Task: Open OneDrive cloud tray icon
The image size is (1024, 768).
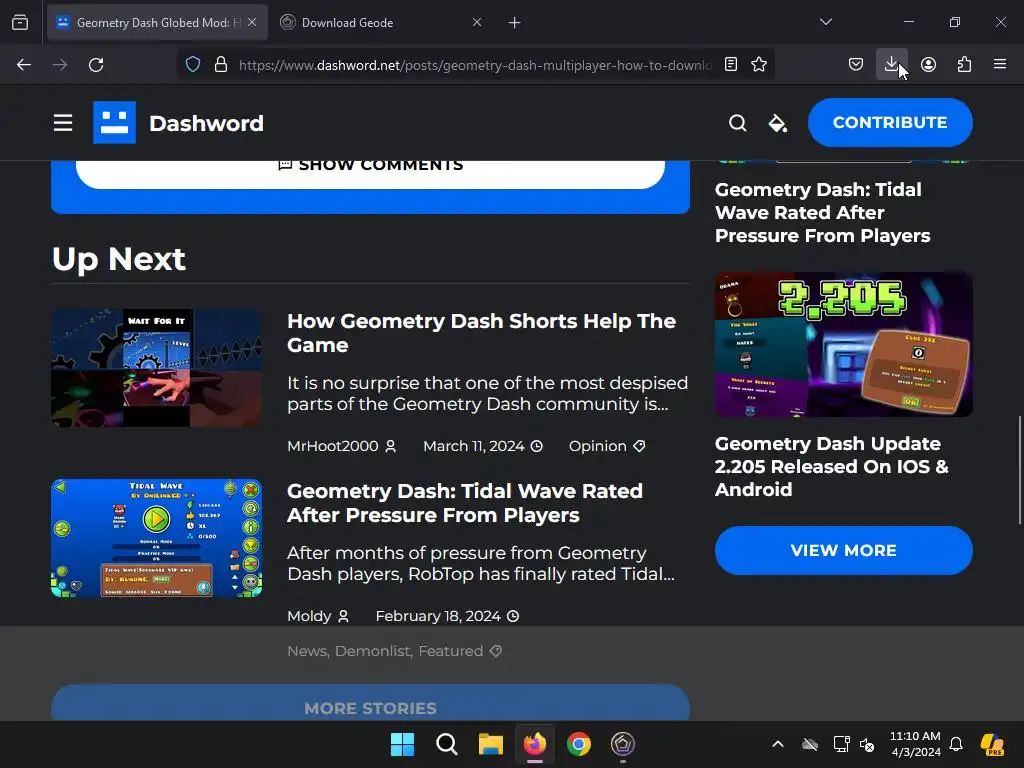Action: click(810, 744)
